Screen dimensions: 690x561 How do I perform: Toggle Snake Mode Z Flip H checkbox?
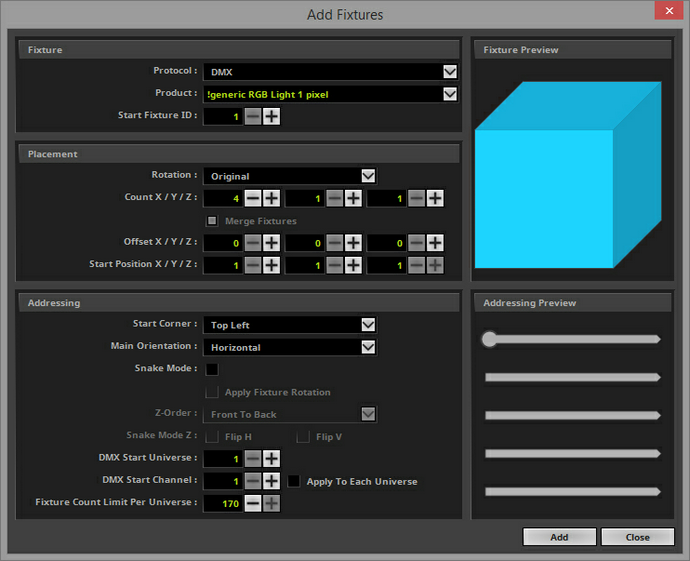click(x=212, y=437)
